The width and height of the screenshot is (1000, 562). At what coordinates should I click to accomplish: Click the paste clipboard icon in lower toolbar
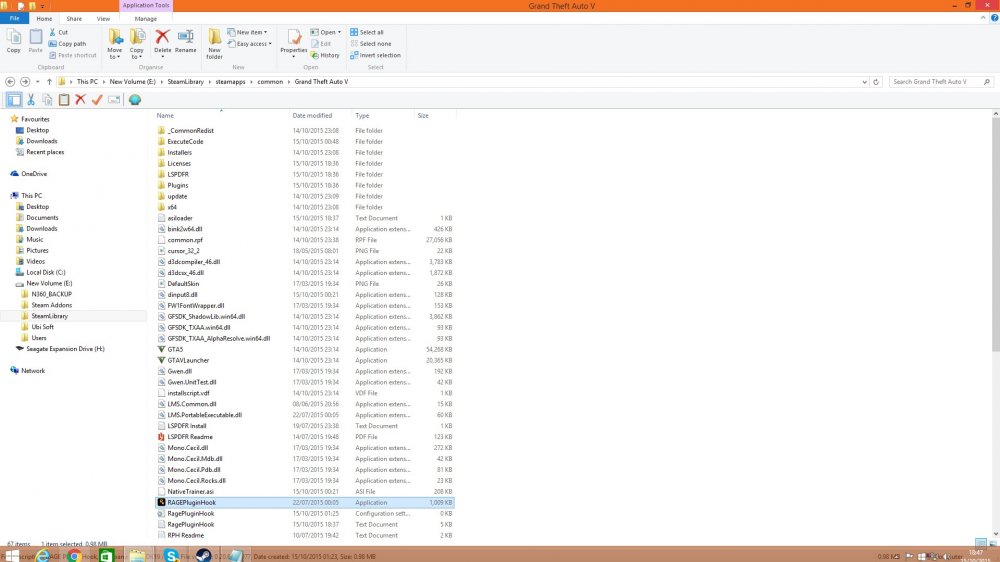64,100
